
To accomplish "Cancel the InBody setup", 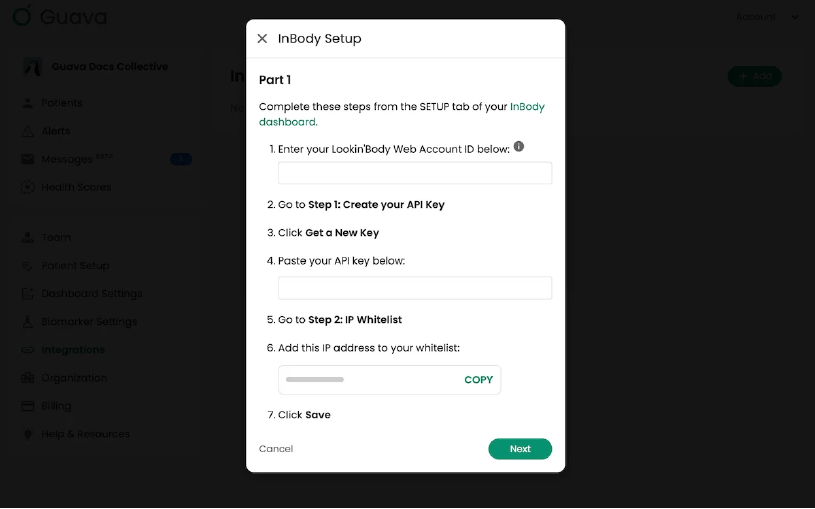I will pyautogui.click(x=276, y=449).
